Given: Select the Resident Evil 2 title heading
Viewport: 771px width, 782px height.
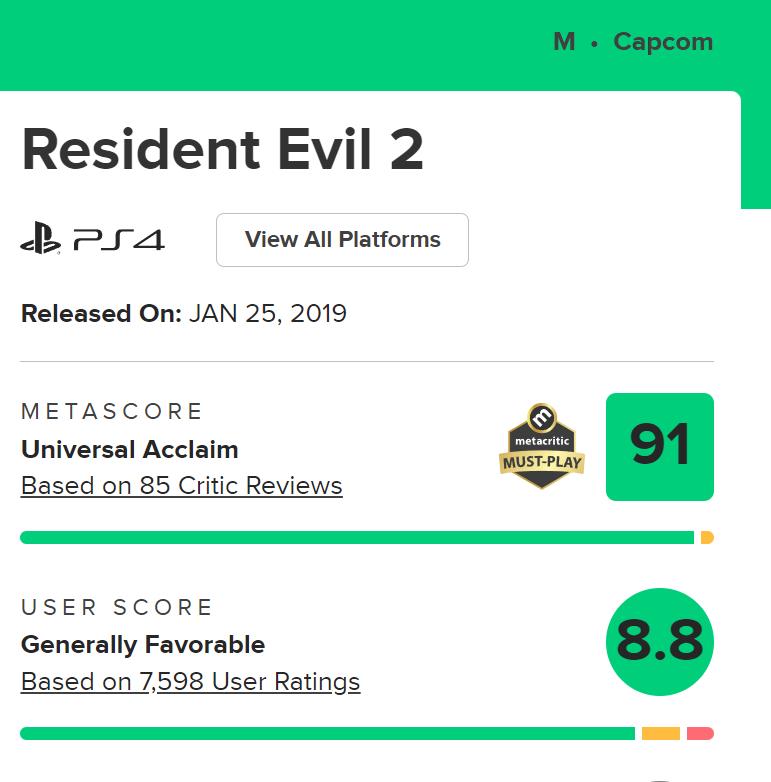Looking at the screenshot, I should [222, 150].
